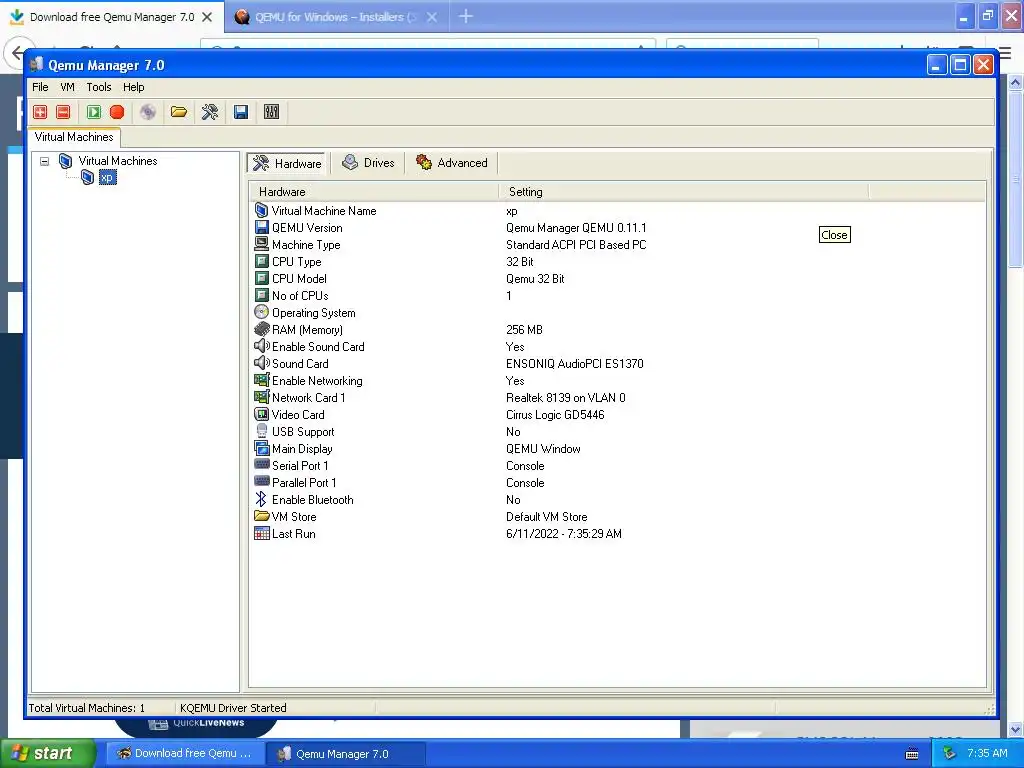1024x768 pixels.
Task: Click the system tray keyboard icon
Action: (x=912, y=754)
